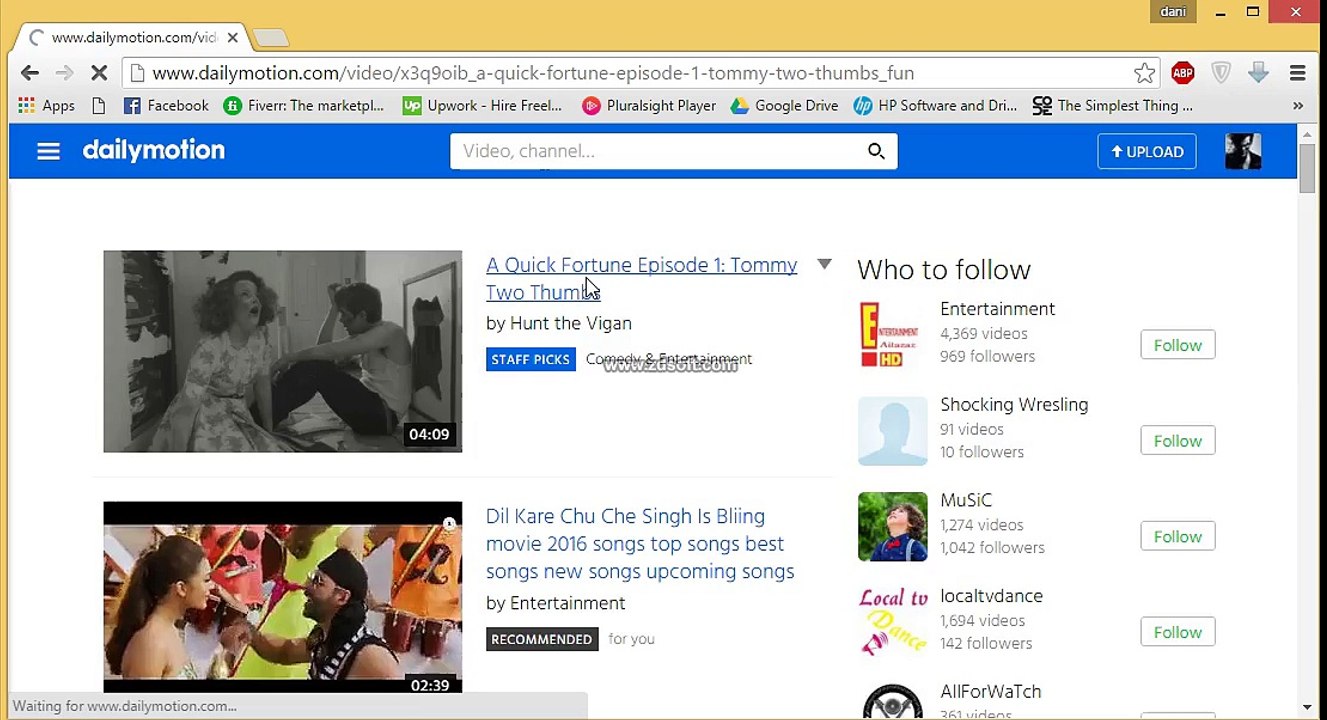Click the UPLOAD button
The image size is (1327, 720).
1147,152
